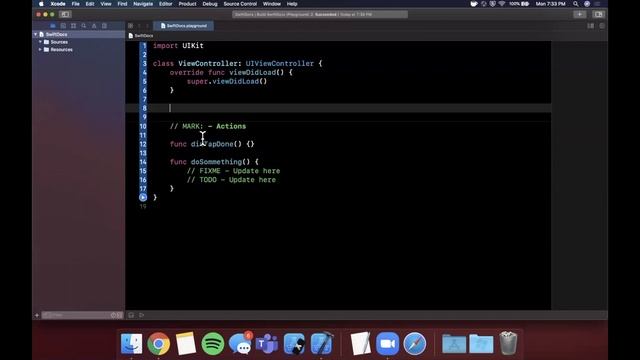Open Spotify from the Dock

pos(213,343)
